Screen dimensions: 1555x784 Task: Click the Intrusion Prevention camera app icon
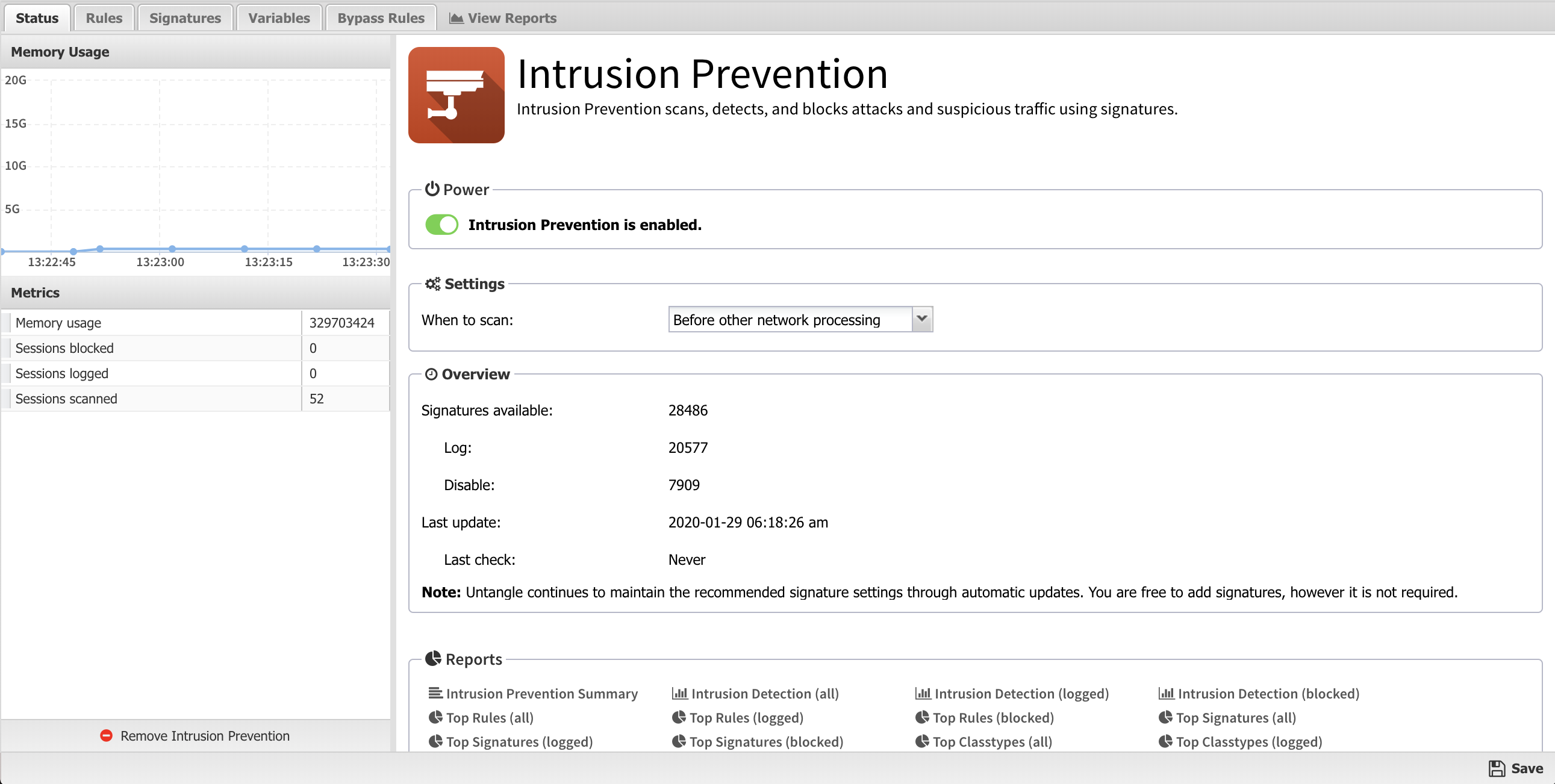[457, 95]
